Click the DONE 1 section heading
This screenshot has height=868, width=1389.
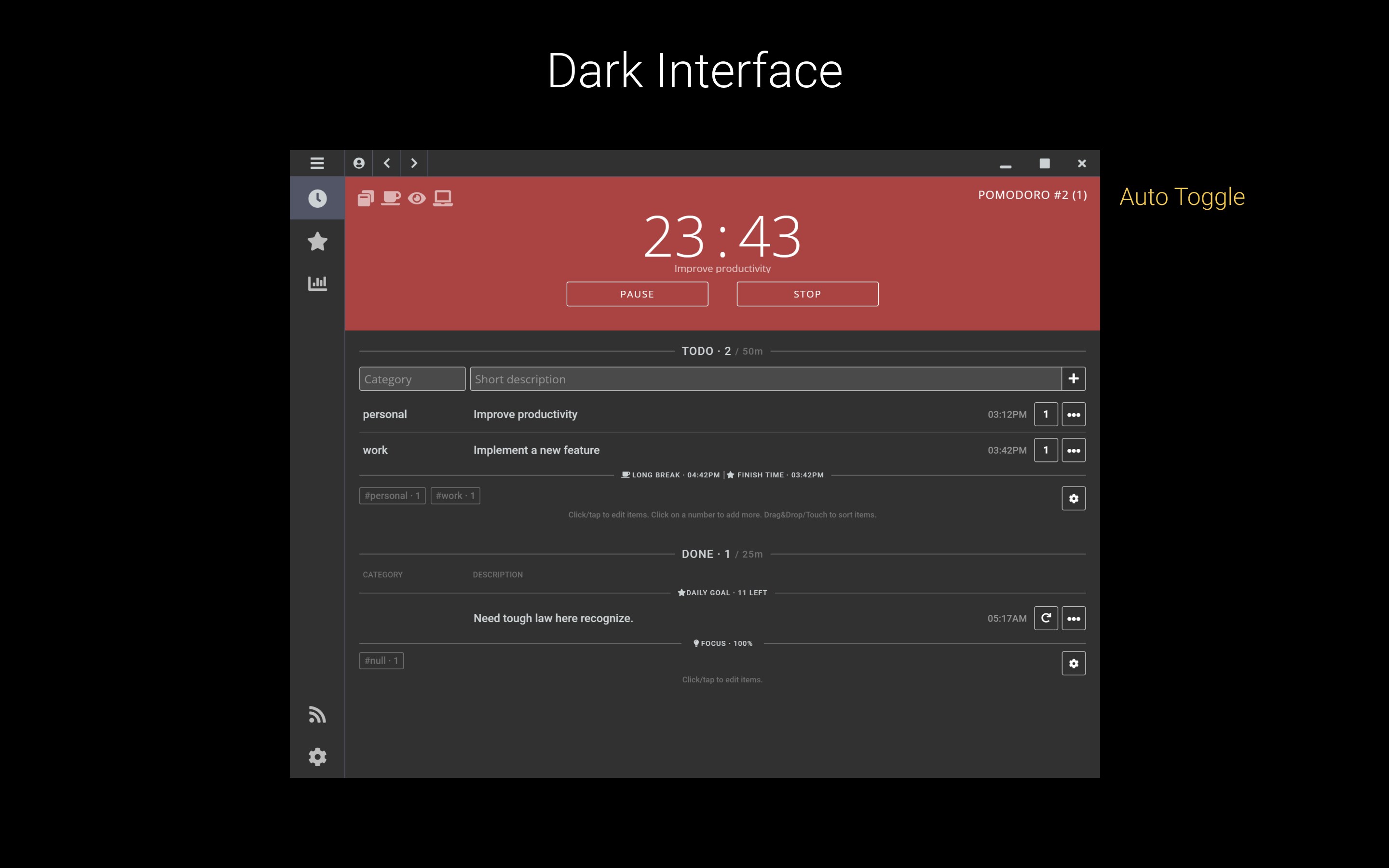[x=706, y=554]
